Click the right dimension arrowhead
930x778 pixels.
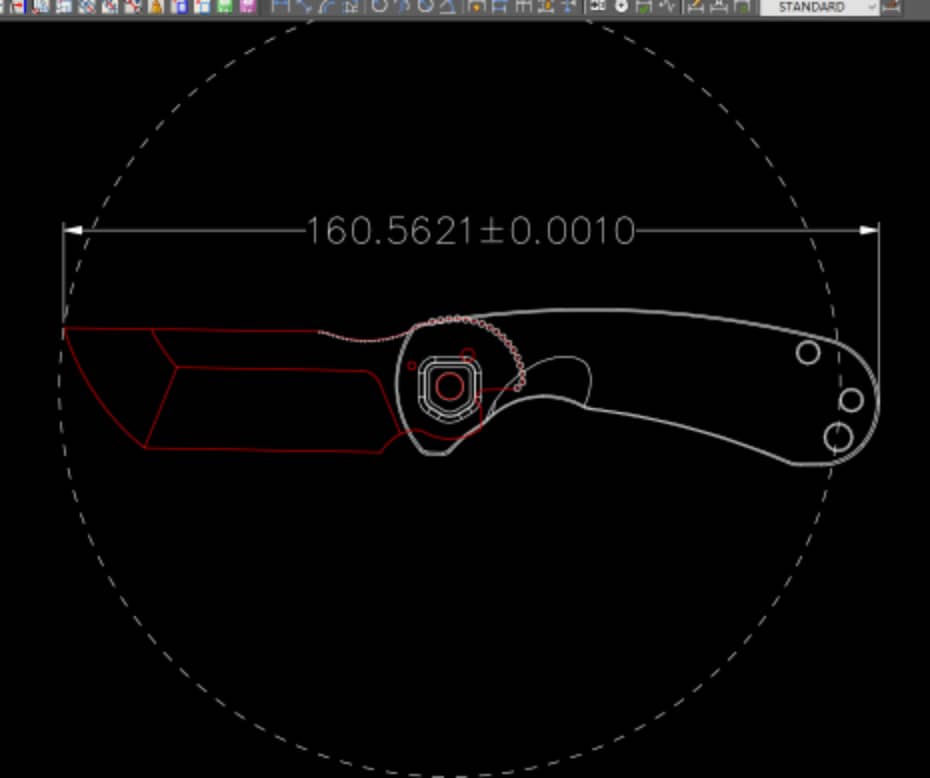click(x=869, y=230)
